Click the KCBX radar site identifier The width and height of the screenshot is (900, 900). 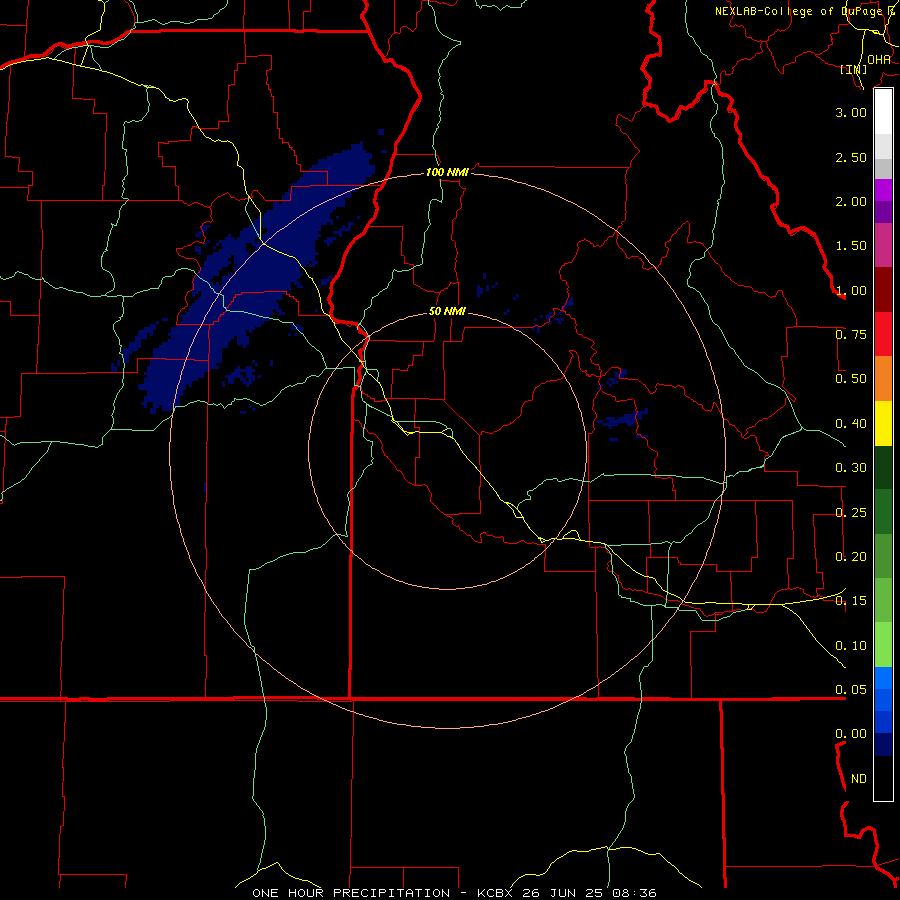point(495,893)
